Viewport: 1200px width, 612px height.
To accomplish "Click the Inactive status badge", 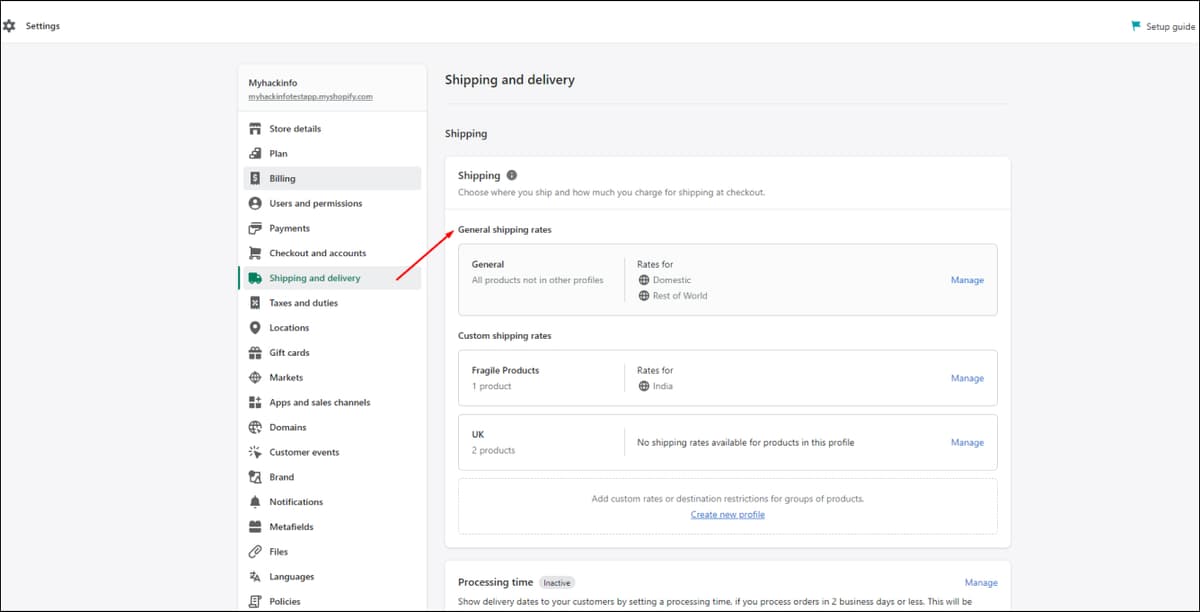I will pyautogui.click(x=557, y=582).
